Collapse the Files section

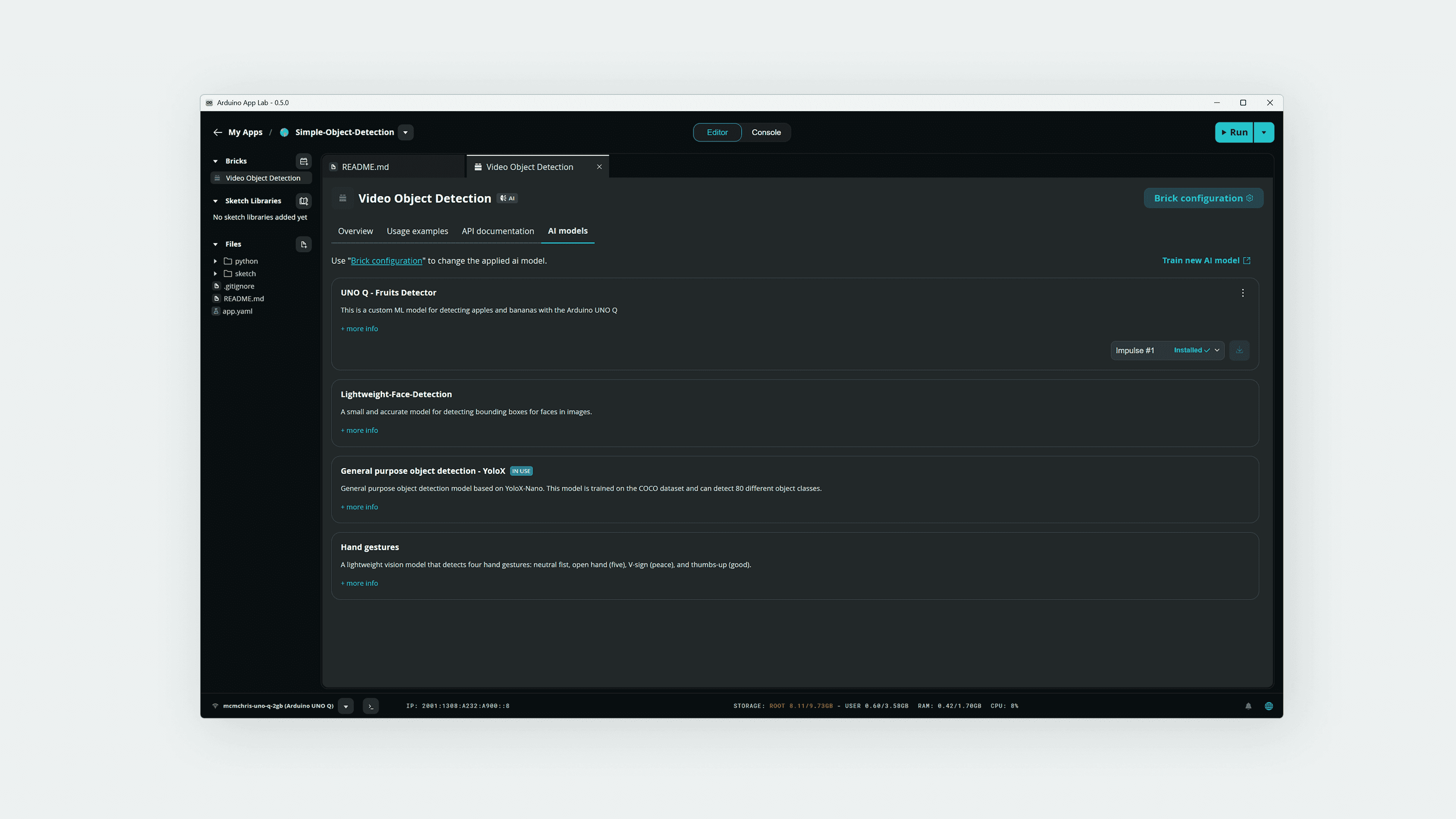pos(215,244)
